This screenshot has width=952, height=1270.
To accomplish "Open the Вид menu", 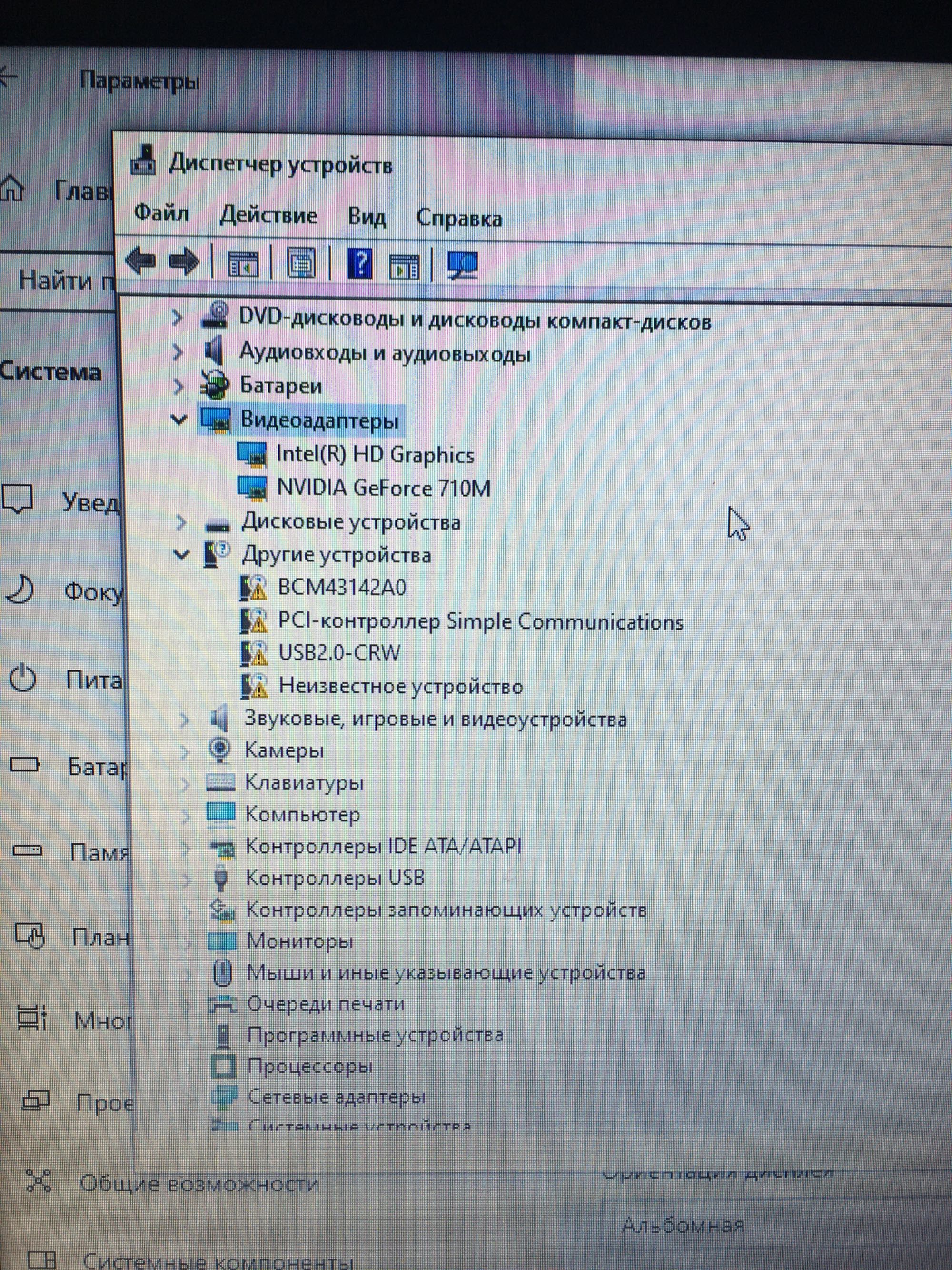I will click(367, 217).
